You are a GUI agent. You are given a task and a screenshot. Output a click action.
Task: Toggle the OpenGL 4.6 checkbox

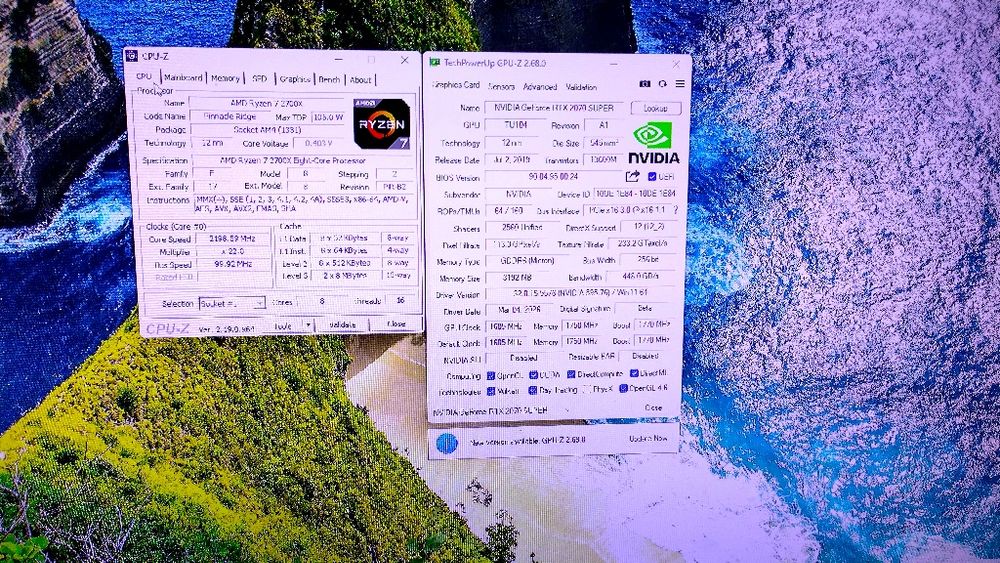[x=623, y=388]
